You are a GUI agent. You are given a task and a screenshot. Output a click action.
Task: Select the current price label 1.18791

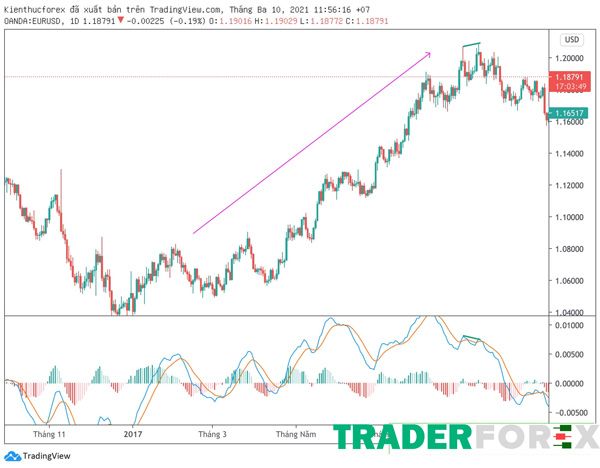[x=569, y=77]
